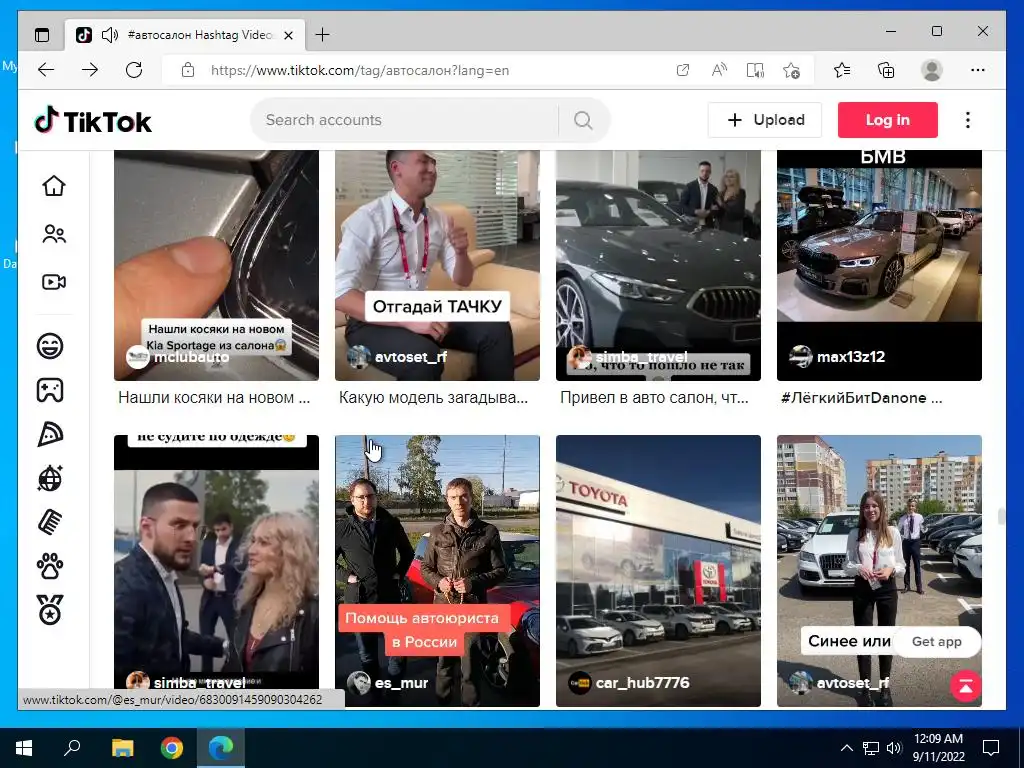Screen dimensions: 1024x768
Task: Focus the Search accounts field
Action: point(405,120)
